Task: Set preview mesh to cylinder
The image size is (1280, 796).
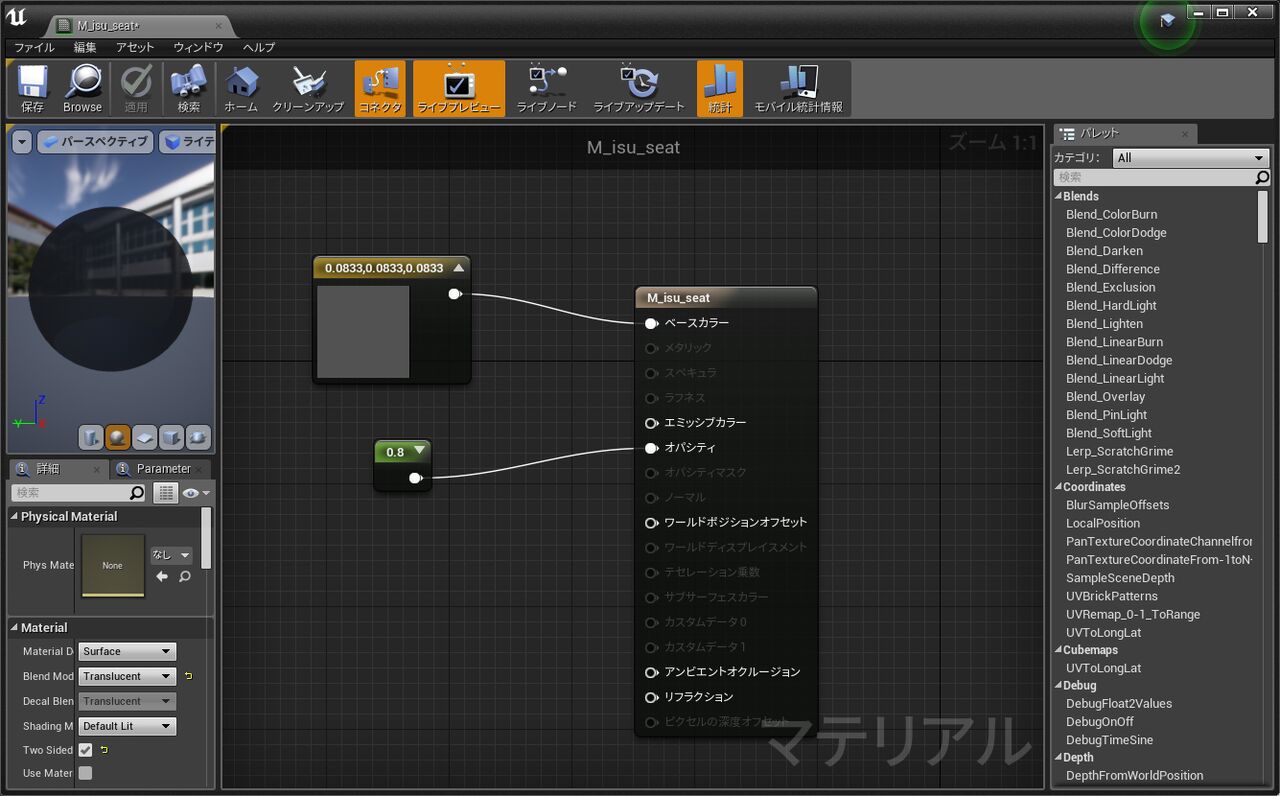Action: point(91,437)
